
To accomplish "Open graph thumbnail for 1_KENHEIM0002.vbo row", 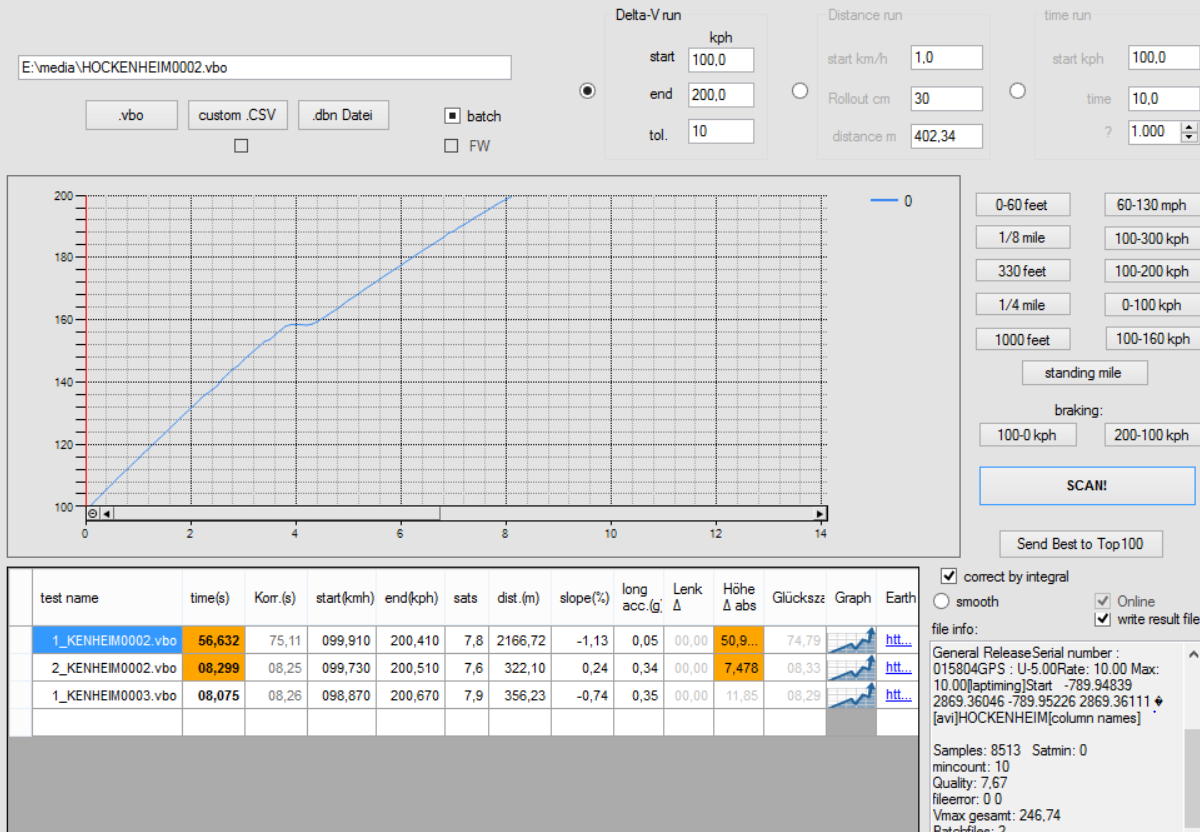I will (x=852, y=640).
